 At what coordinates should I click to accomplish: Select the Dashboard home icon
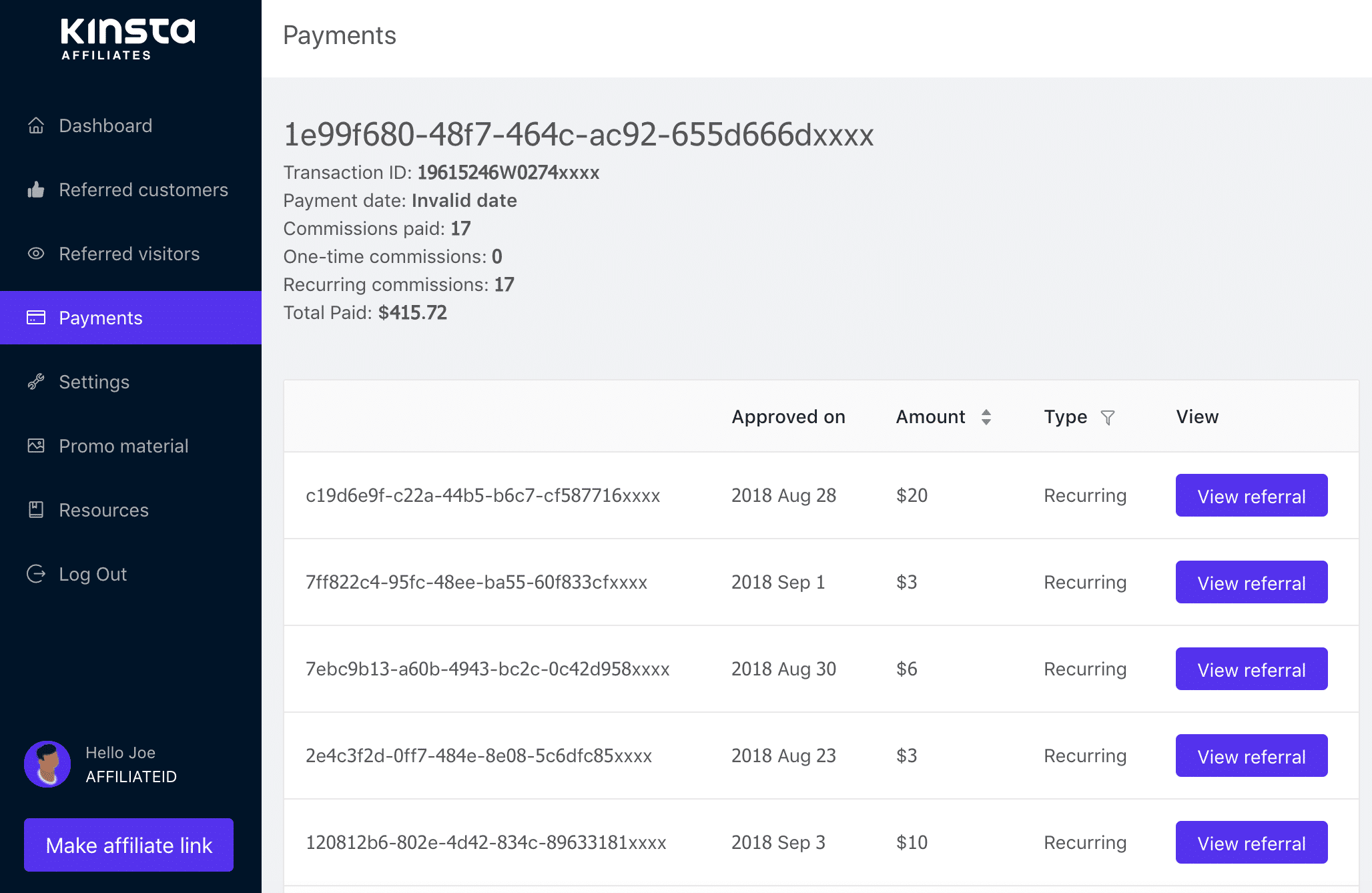(x=36, y=125)
